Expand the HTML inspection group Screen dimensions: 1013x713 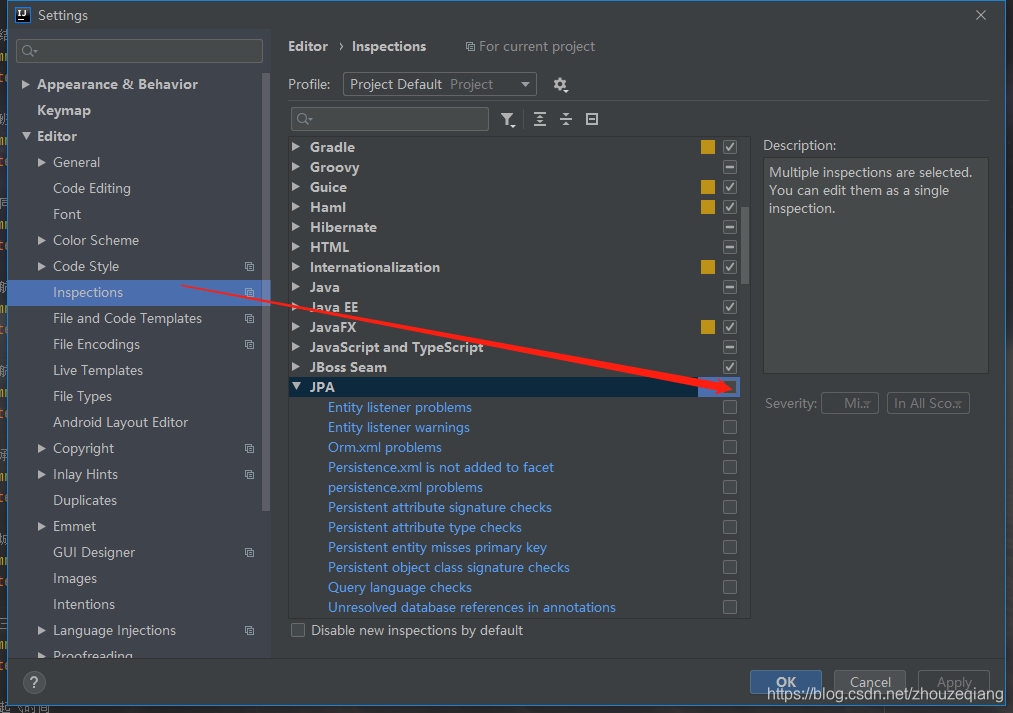click(296, 247)
